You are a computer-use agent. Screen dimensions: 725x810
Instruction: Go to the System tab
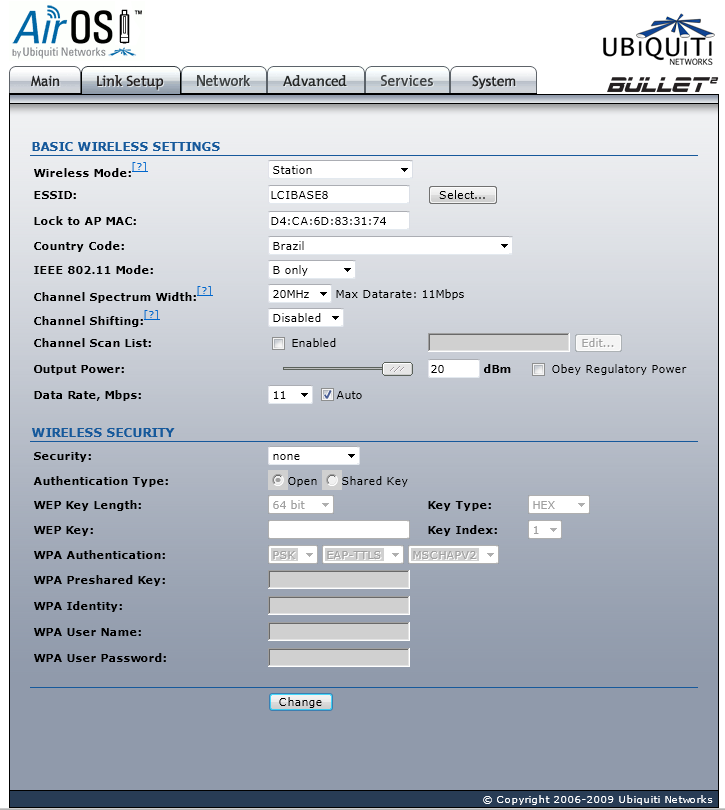(493, 81)
